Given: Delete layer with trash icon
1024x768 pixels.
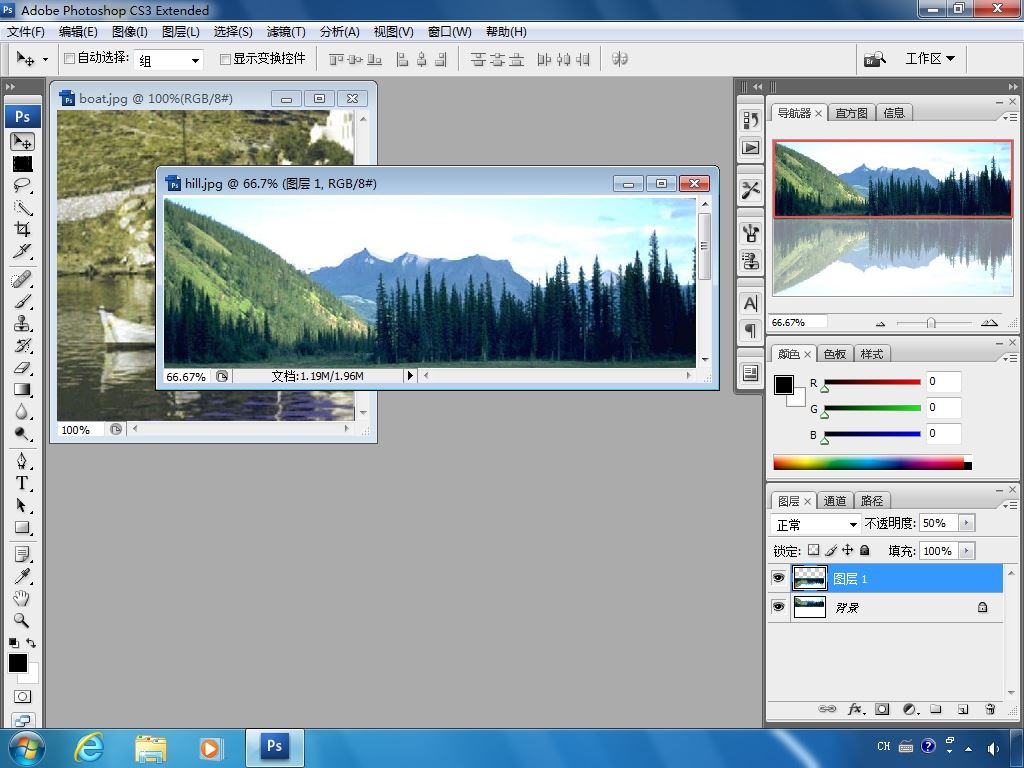Looking at the screenshot, I should [x=990, y=709].
